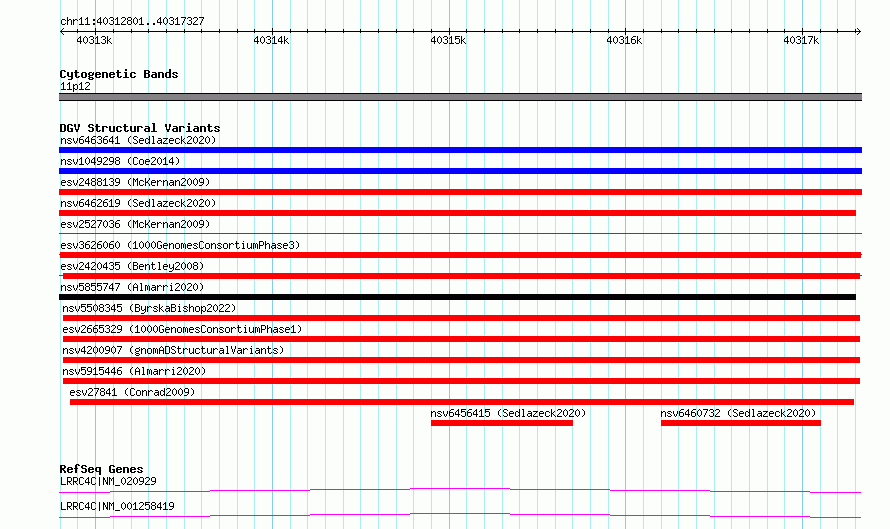The height and width of the screenshot is (529, 890).
Task: Click the black bar under nsv5855747
Action: [457, 297]
